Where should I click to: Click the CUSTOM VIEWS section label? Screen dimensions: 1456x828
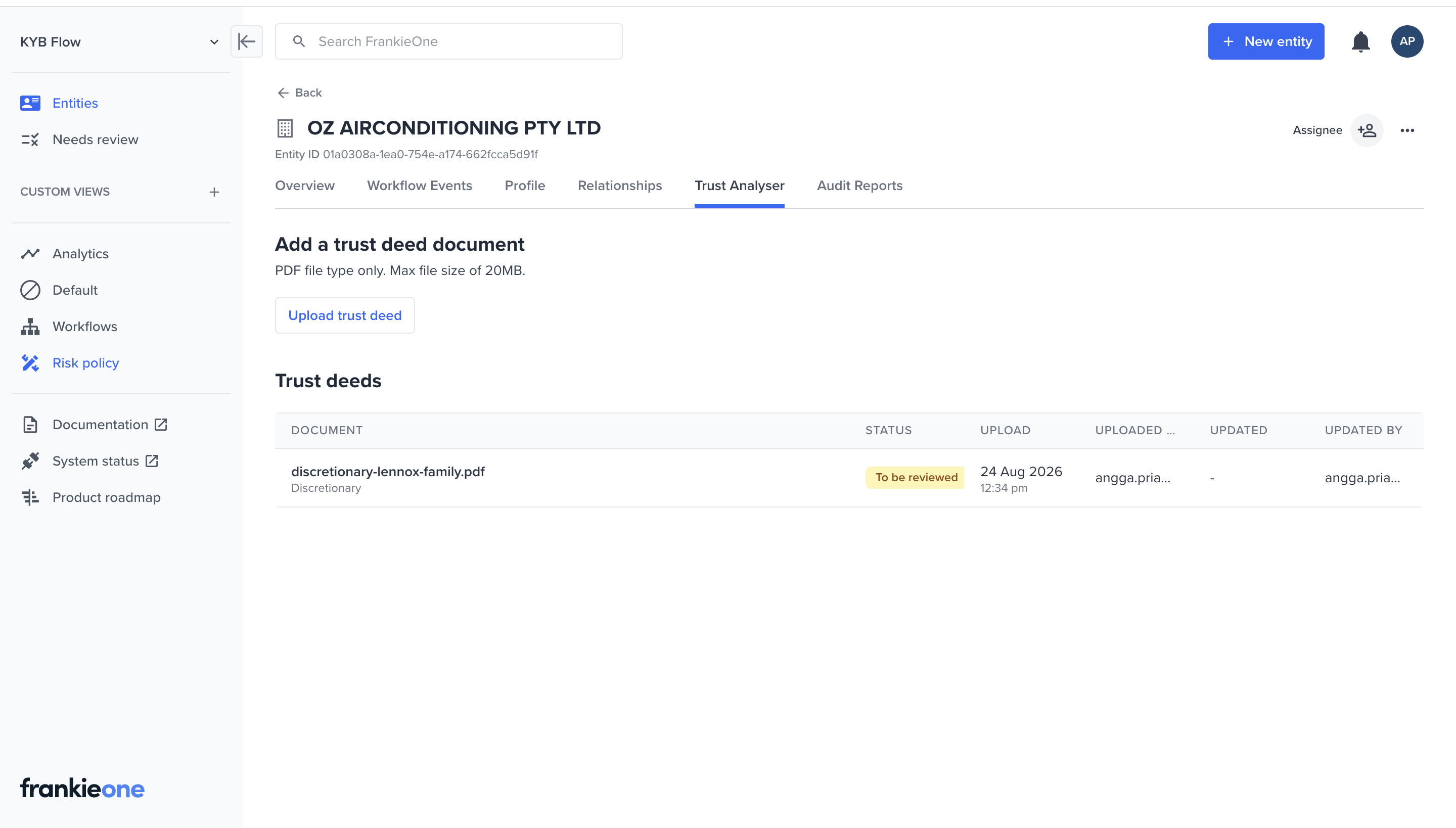pyautogui.click(x=65, y=192)
